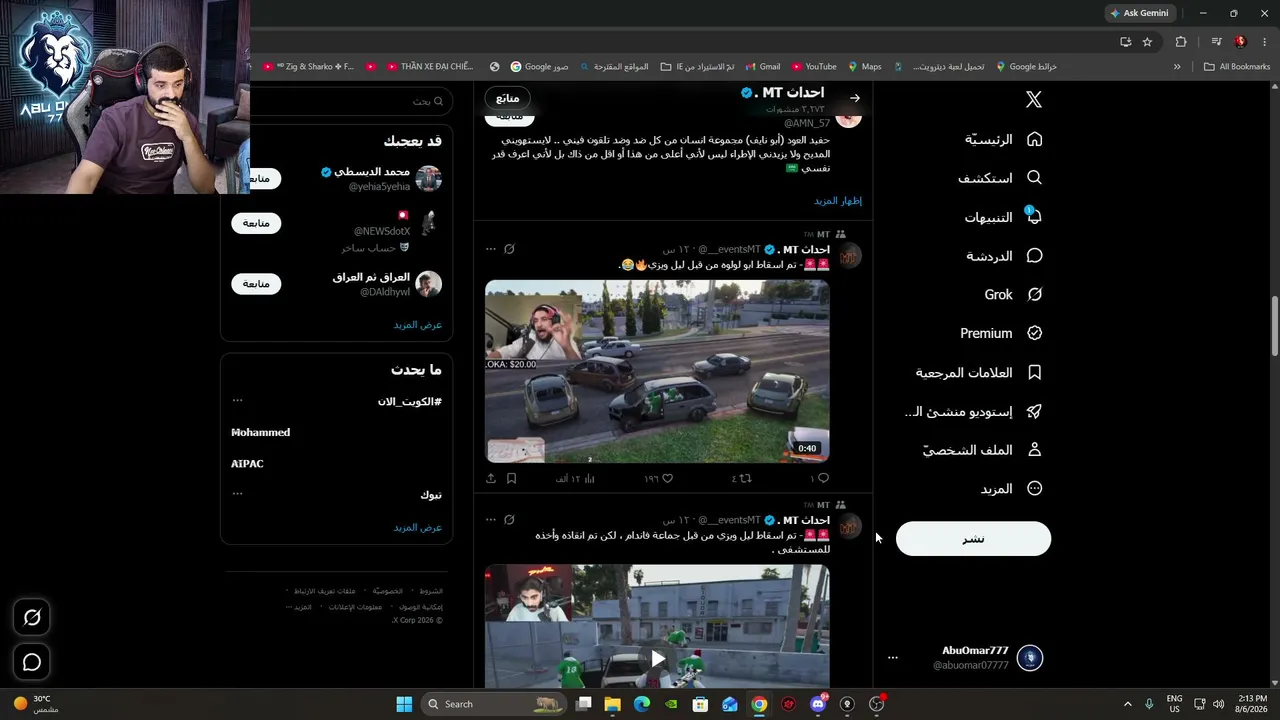The width and height of the screenshot is (1280, 720).
Task: Open the Mohammed trend
Action: point(261,433)
